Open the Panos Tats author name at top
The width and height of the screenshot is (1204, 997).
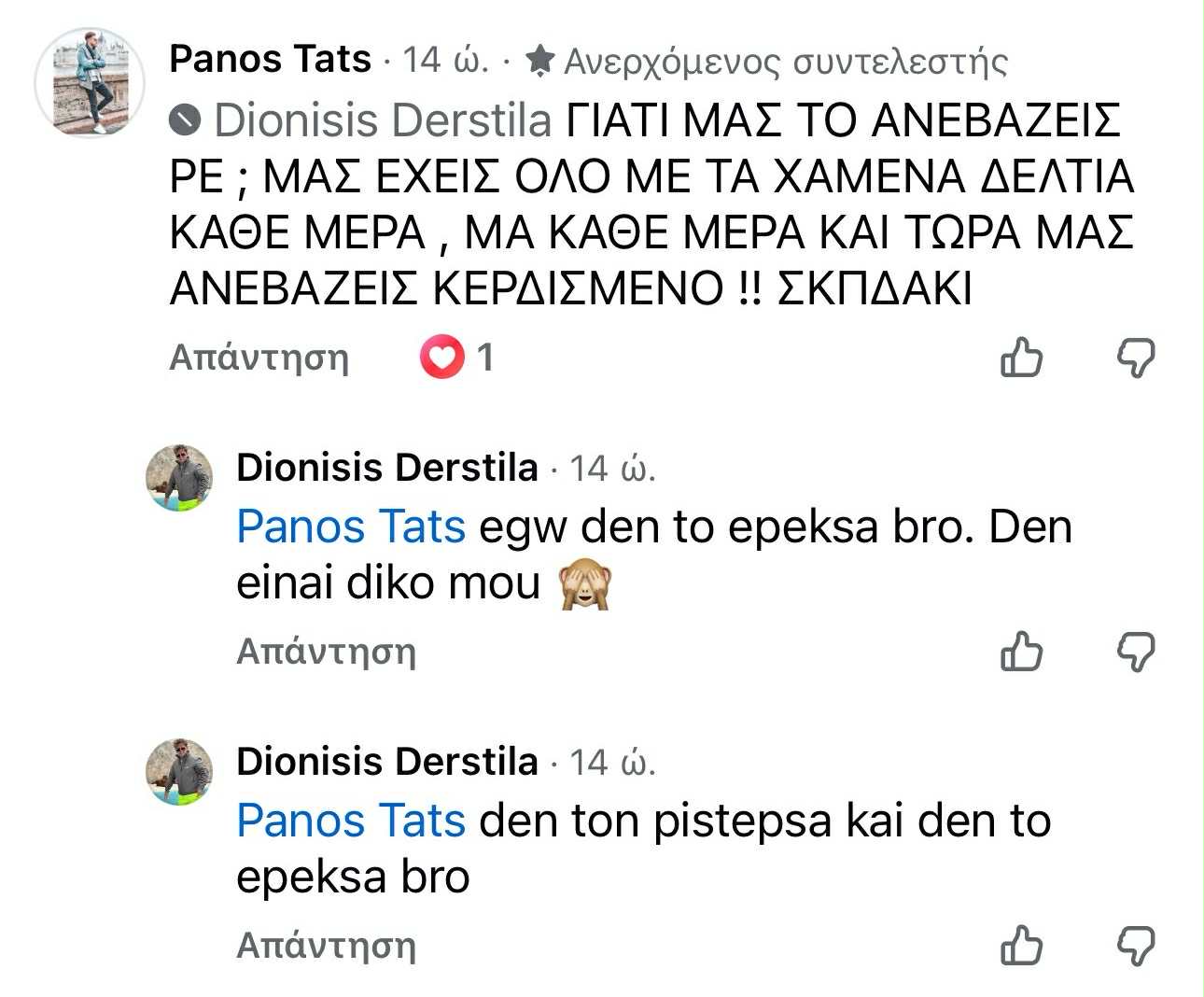pos(270,60)
